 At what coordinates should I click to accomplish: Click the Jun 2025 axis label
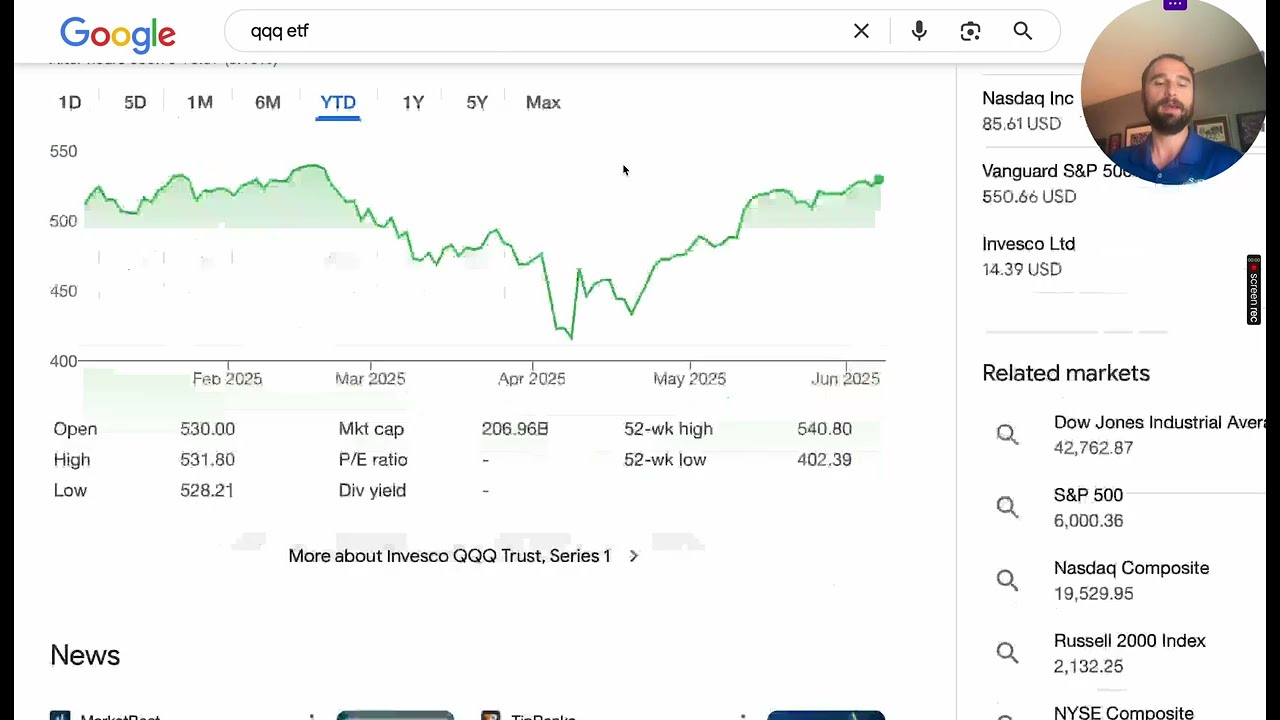(846, 379)
